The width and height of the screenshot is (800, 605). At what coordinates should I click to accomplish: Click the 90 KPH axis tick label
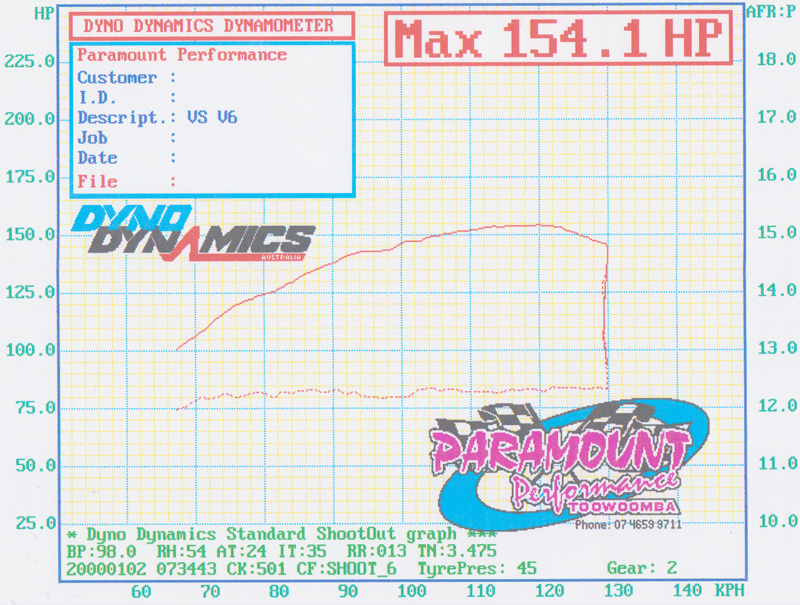coord(347,591)
